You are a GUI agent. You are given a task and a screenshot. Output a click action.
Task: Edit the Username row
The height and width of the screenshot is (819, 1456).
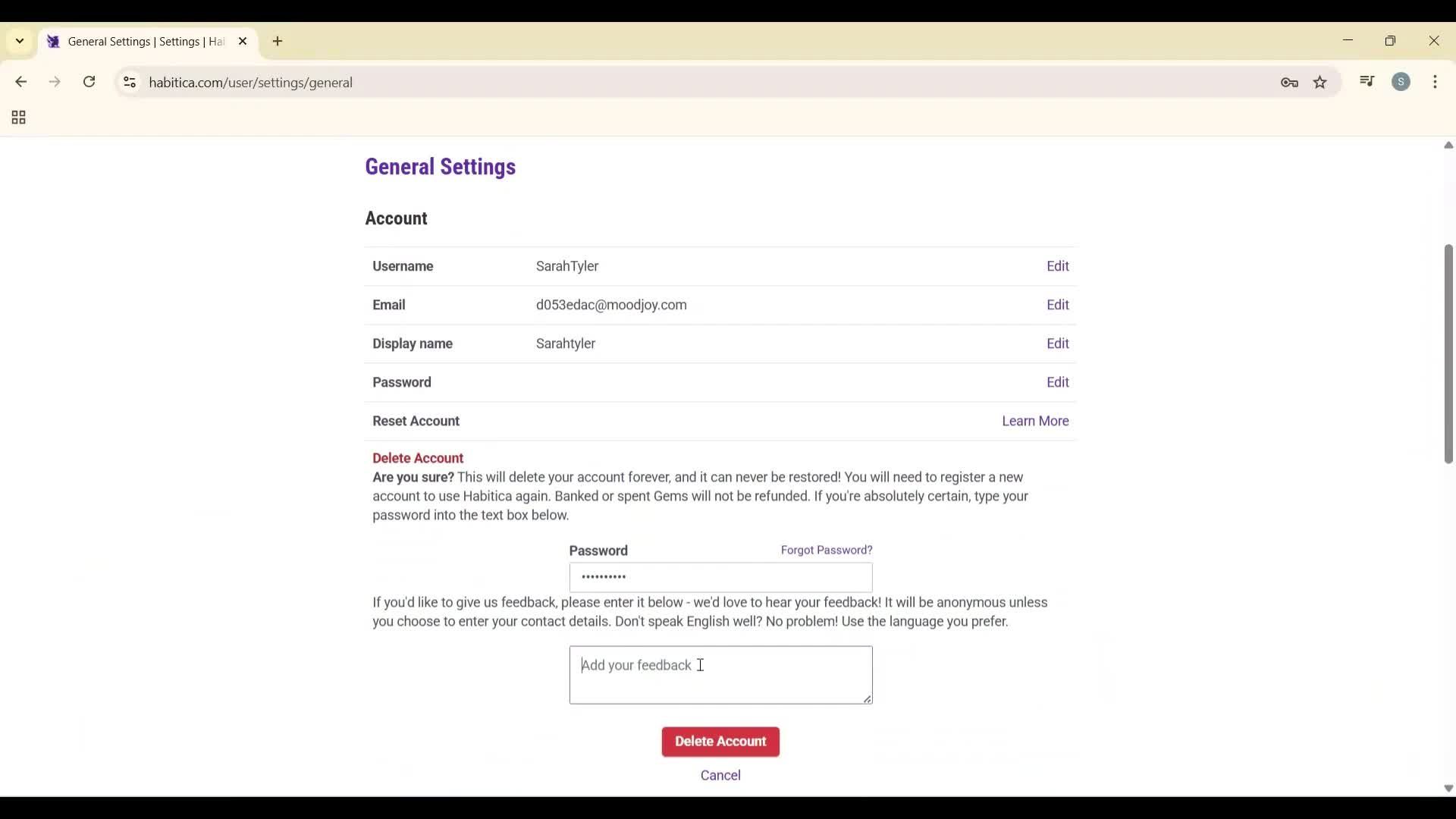point(1057,266)
